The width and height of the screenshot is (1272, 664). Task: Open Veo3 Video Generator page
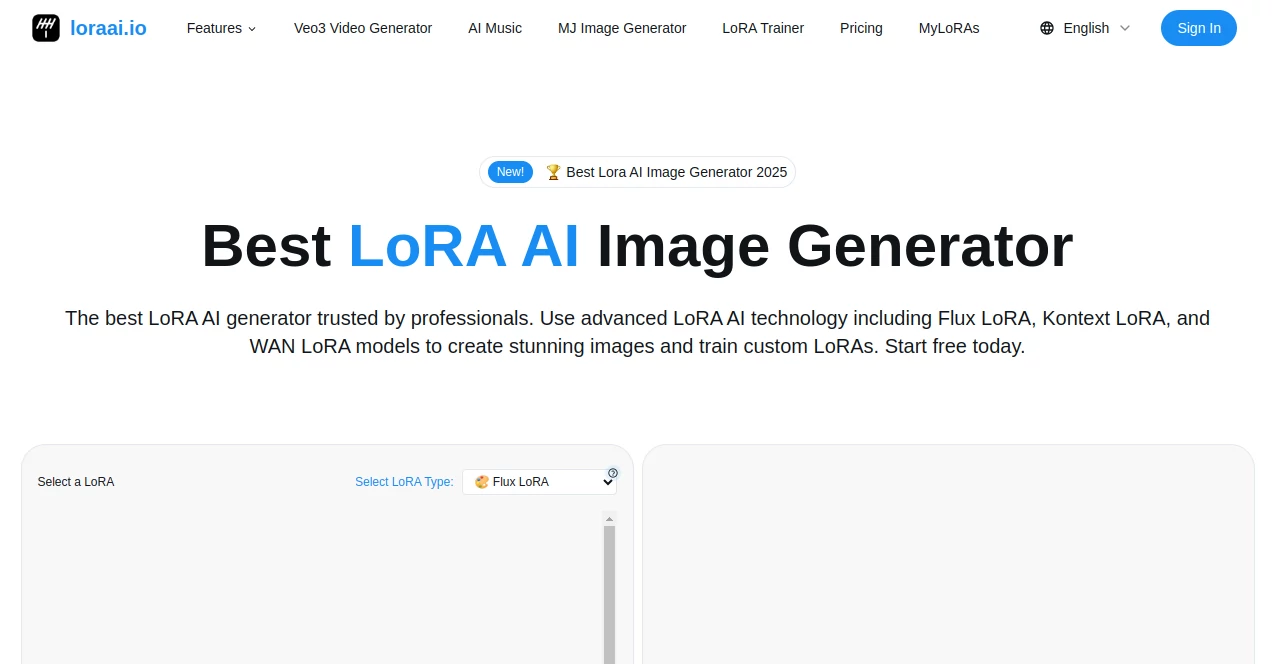(363, 28)
